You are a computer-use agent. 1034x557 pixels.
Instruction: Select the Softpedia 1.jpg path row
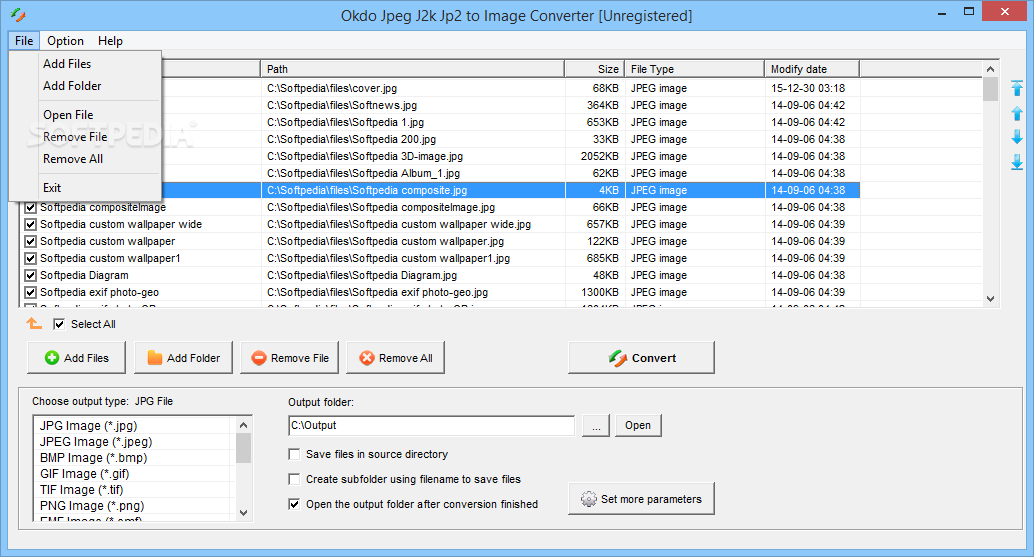click(x=345, y=123)
